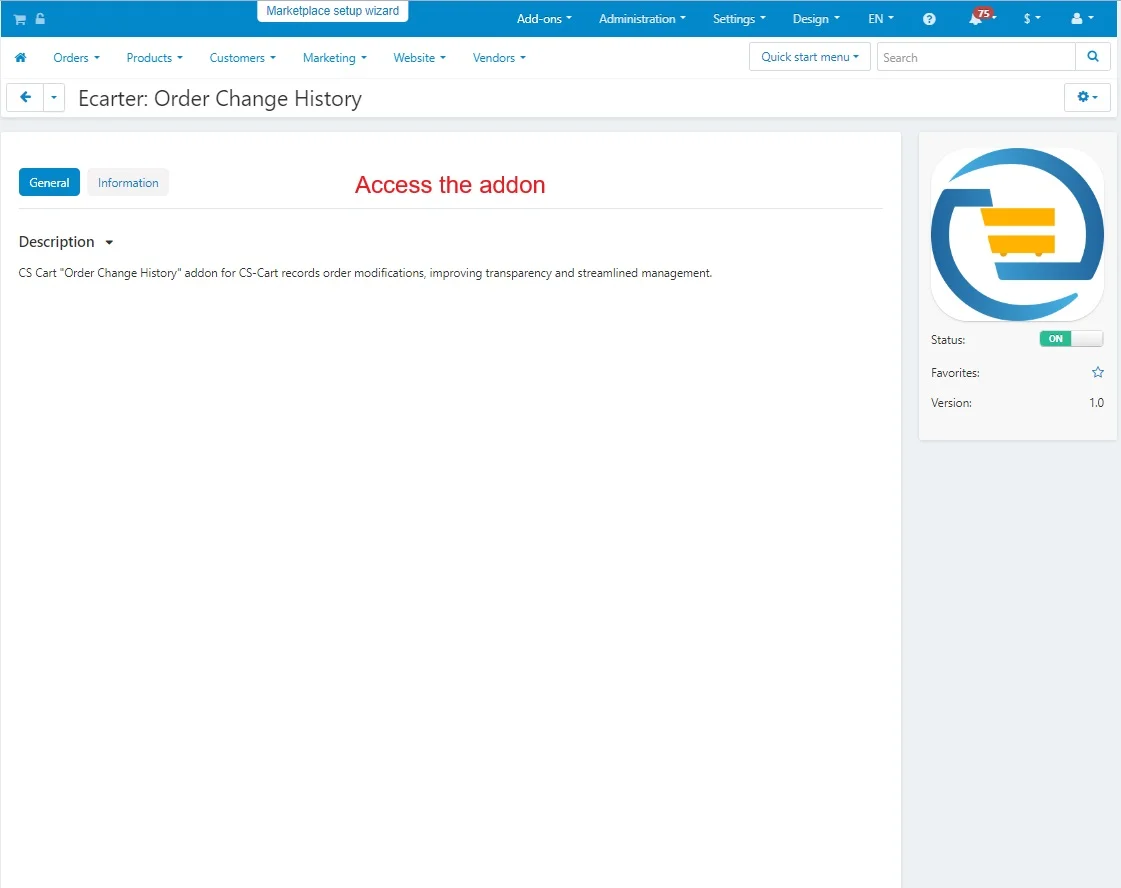Go to home dashboard icon
Screen dimensions: 1121x888
[21, 58]
